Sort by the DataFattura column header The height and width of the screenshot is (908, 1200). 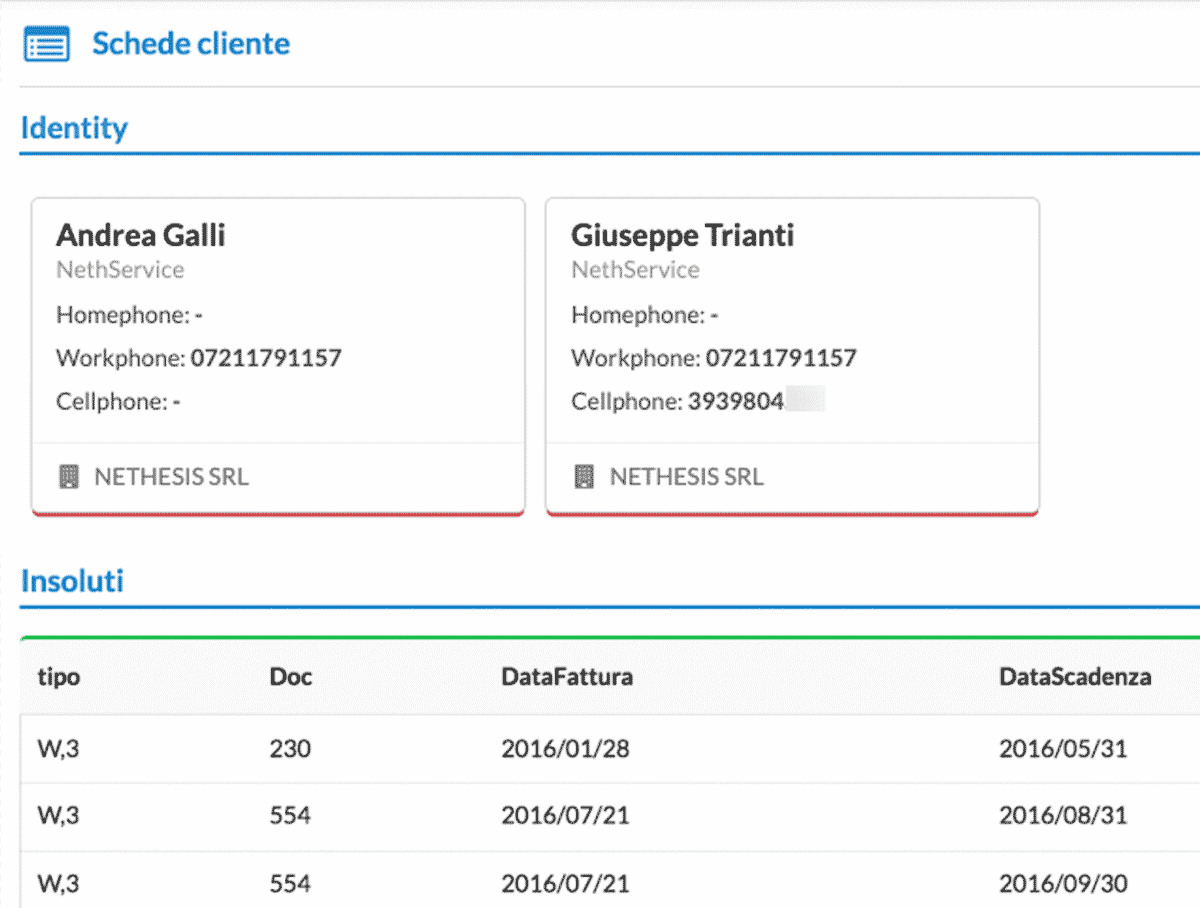(x=567, y=677)
